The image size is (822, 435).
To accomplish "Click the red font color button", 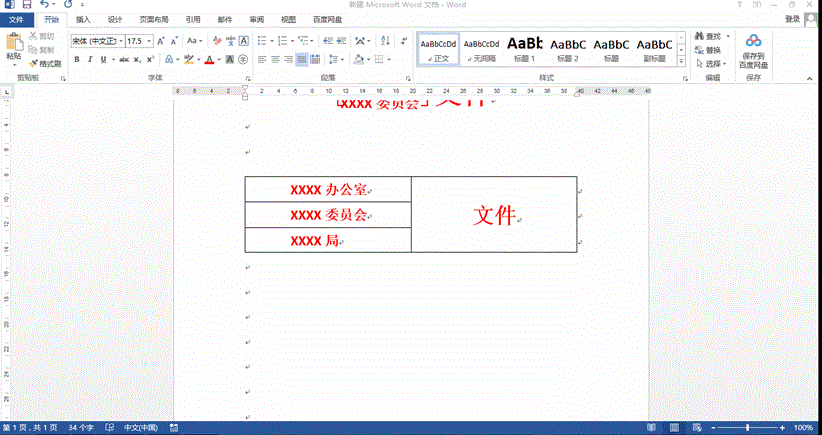I will (x=208, y=60).
